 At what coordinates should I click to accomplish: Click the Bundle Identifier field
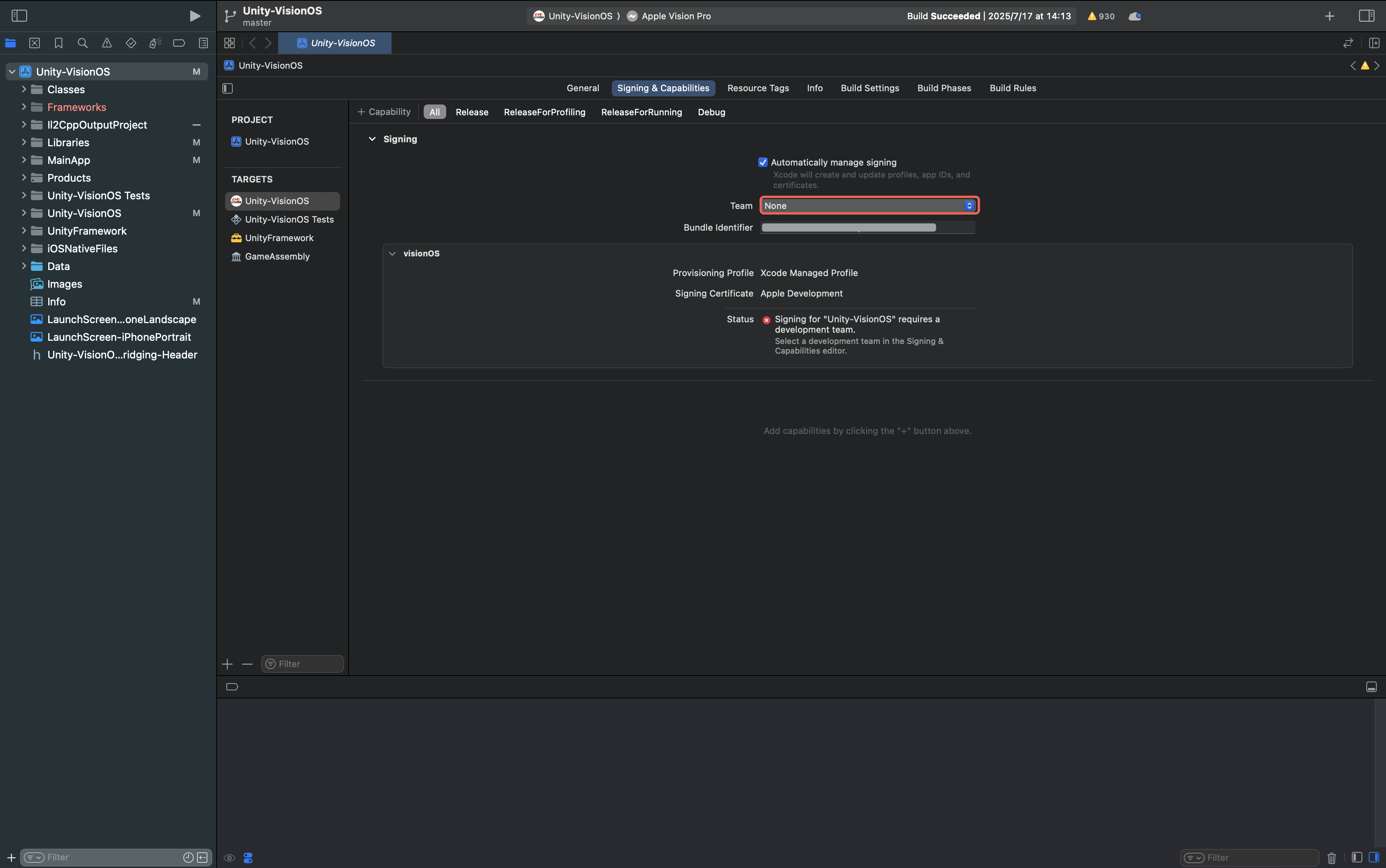pyautogui.click(x=867, y=228)
